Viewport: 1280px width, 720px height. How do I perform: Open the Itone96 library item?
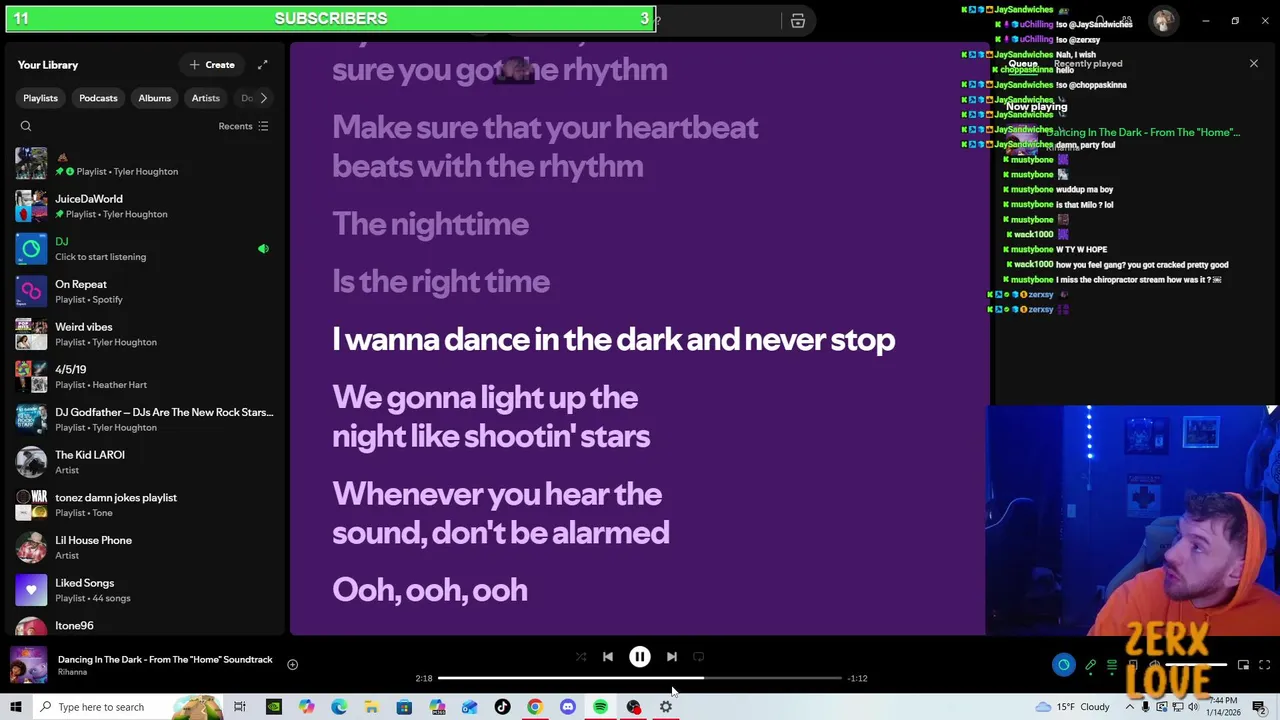144,624
